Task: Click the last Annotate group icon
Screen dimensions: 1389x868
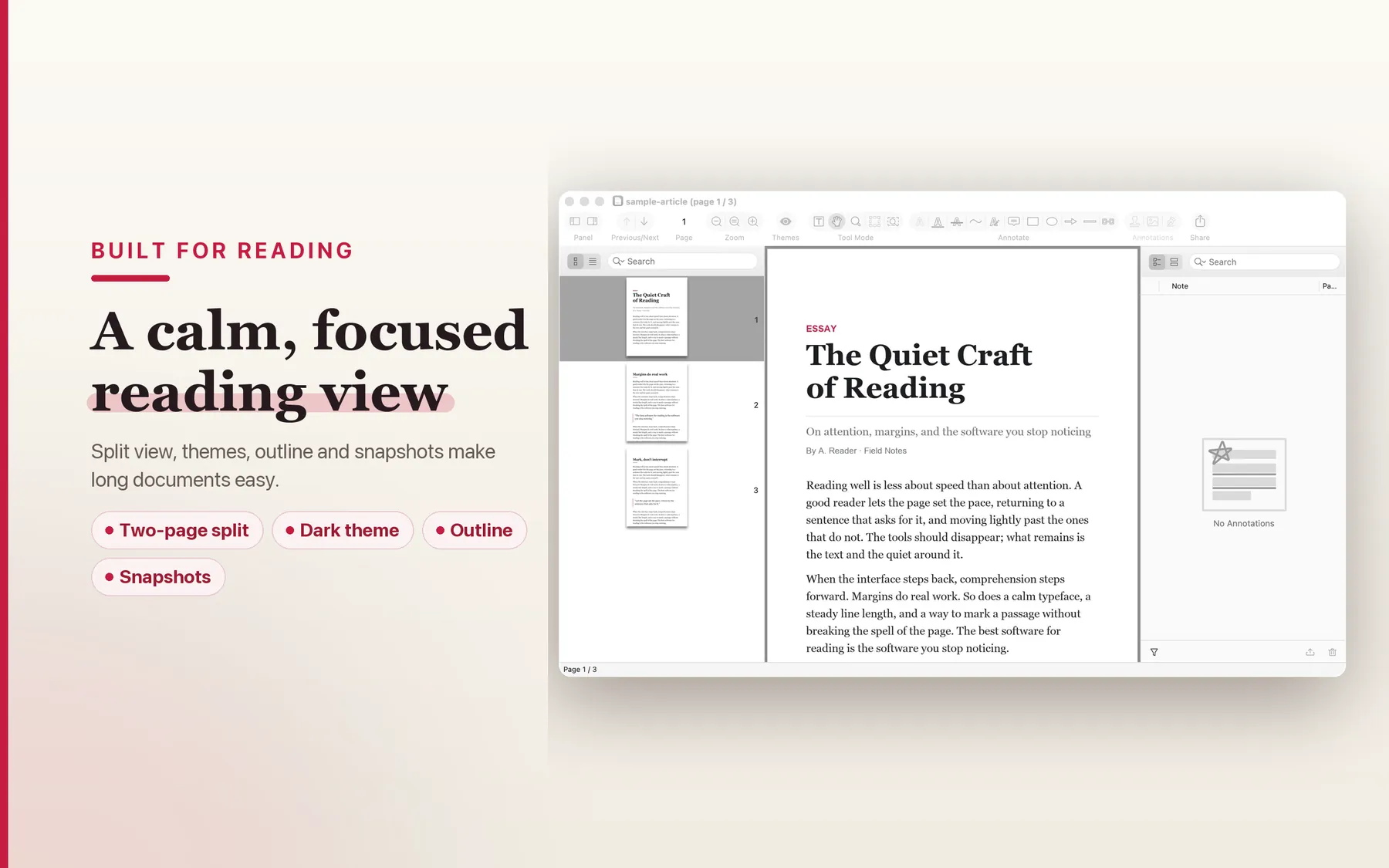Action: pos(1108,221)
